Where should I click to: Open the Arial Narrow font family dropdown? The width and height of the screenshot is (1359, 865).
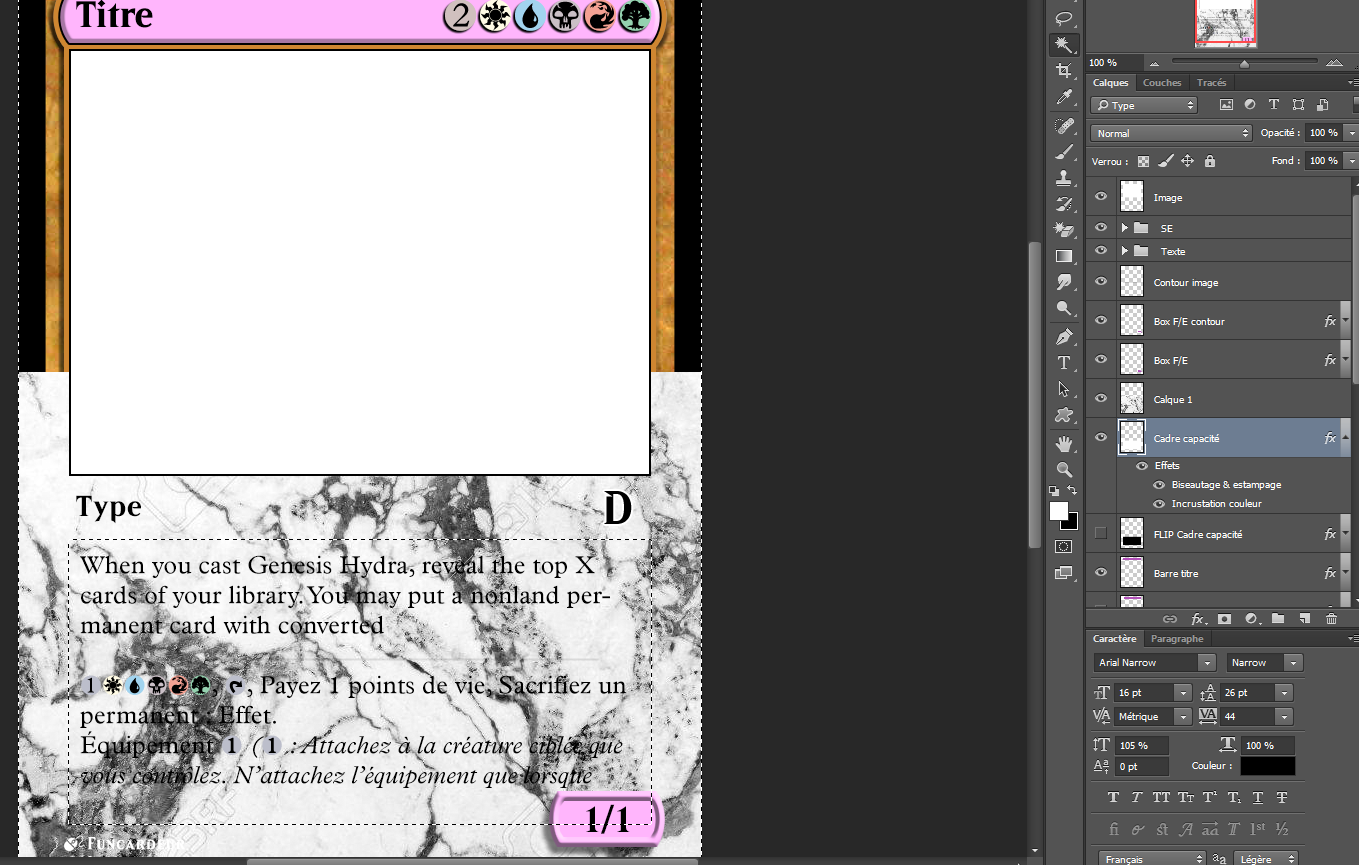point(1207,663)
